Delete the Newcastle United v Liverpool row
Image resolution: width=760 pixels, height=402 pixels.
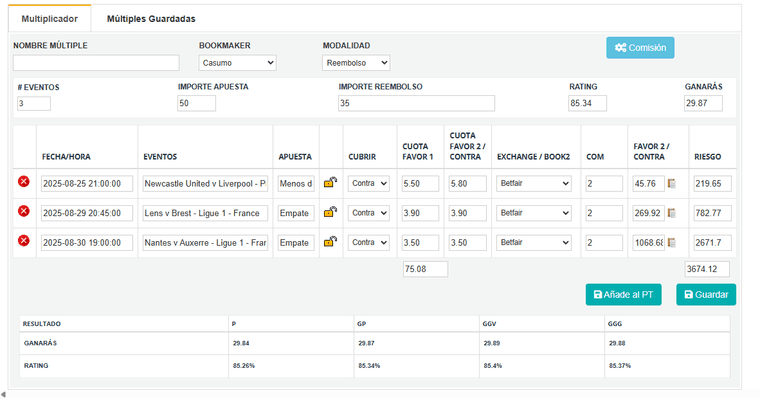click(24, 183)
